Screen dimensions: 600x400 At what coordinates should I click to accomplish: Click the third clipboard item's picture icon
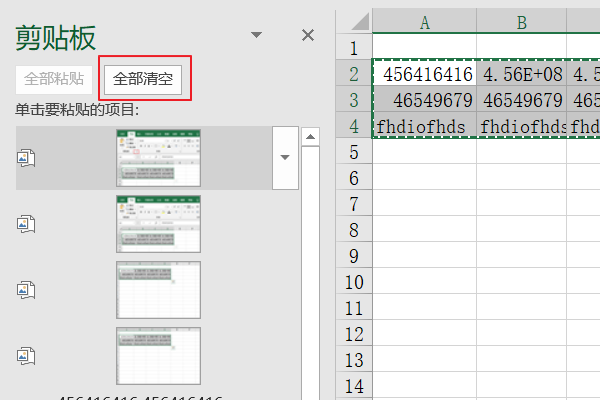click(x=26, y=290)
